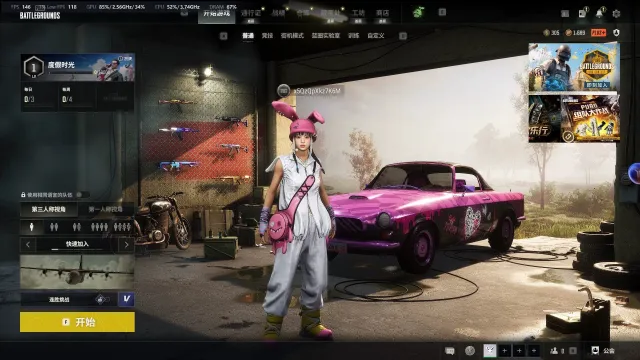
Task: Open the round globe icon at bottom
Action: coord(470,351)
